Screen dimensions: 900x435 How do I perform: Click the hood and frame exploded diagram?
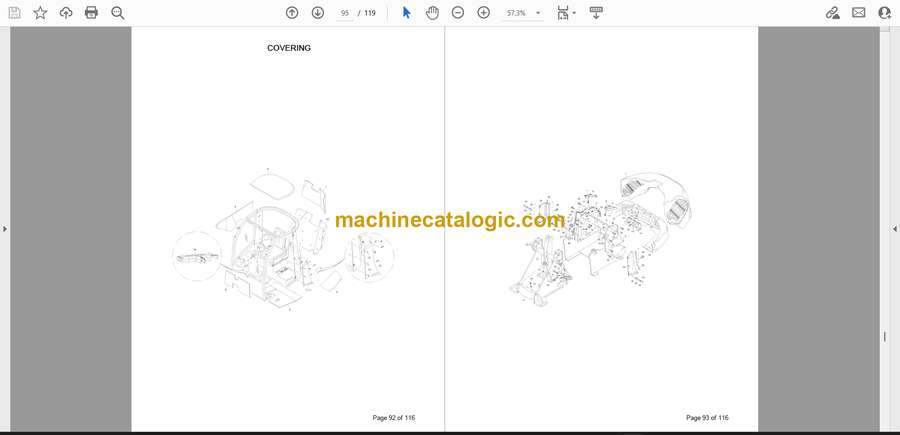600,238
